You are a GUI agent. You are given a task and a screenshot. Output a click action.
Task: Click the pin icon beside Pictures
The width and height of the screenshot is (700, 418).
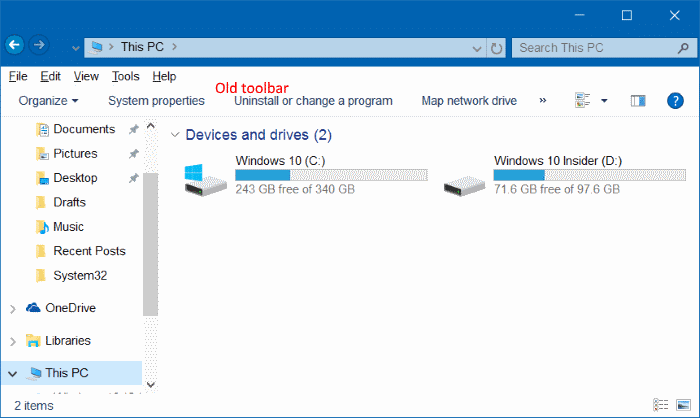coord(133,154)
